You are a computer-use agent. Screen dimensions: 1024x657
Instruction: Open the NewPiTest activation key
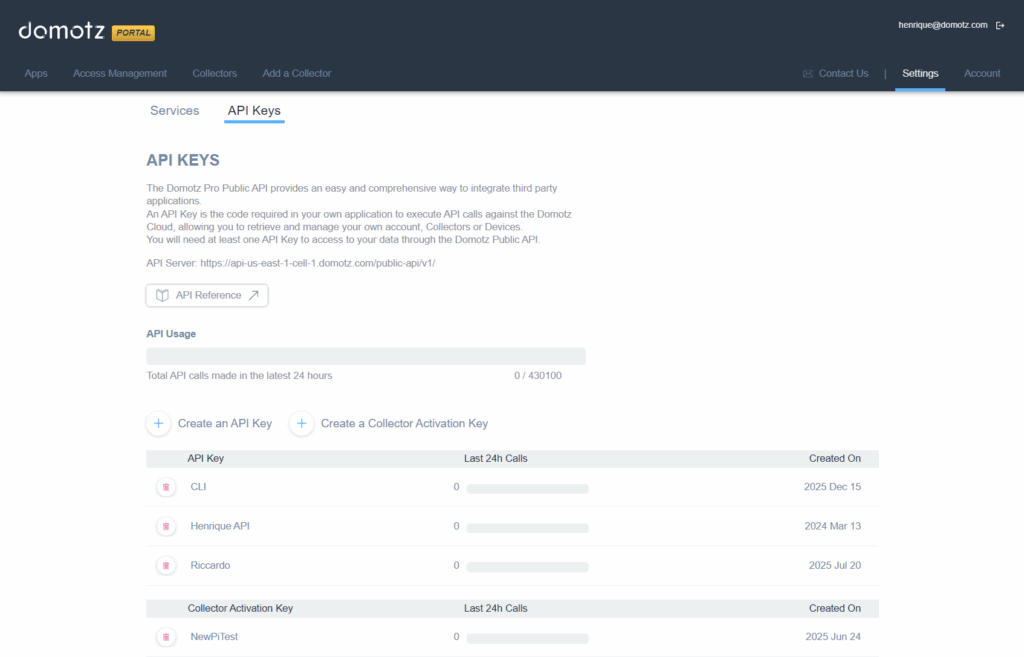click(214, 637)
